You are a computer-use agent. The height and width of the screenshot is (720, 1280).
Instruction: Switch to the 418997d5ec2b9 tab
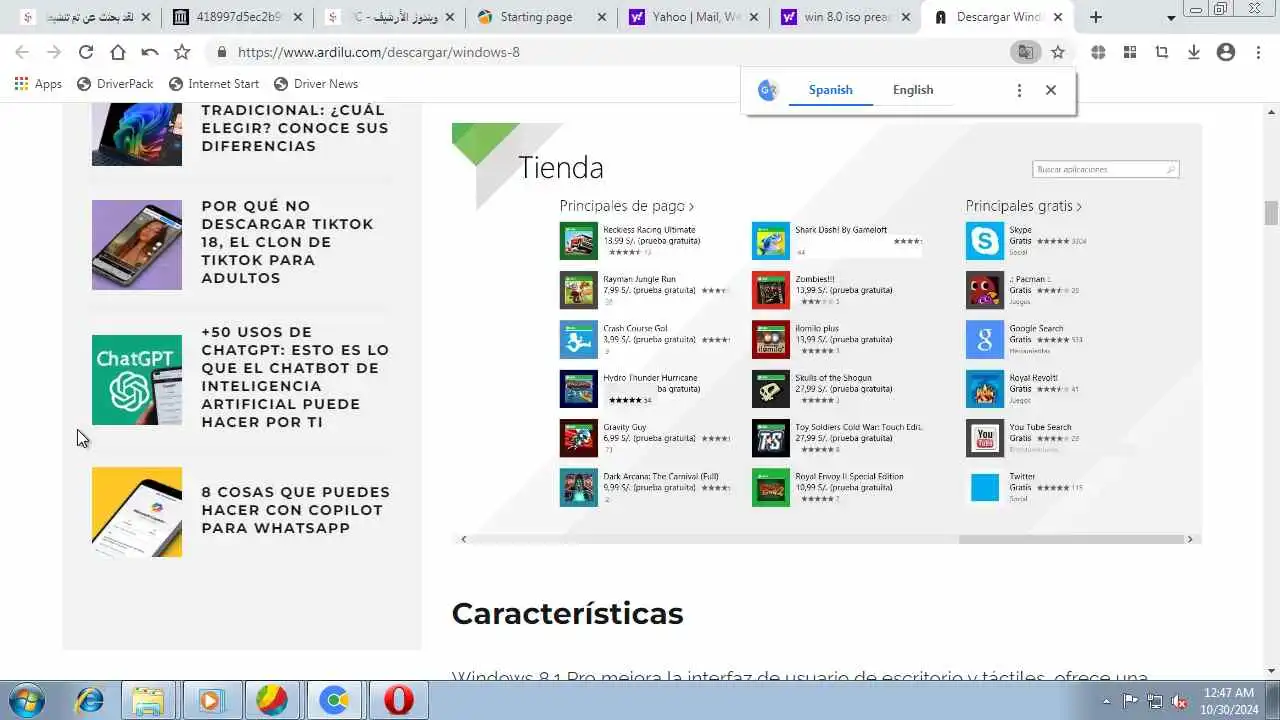click(237, 17)
